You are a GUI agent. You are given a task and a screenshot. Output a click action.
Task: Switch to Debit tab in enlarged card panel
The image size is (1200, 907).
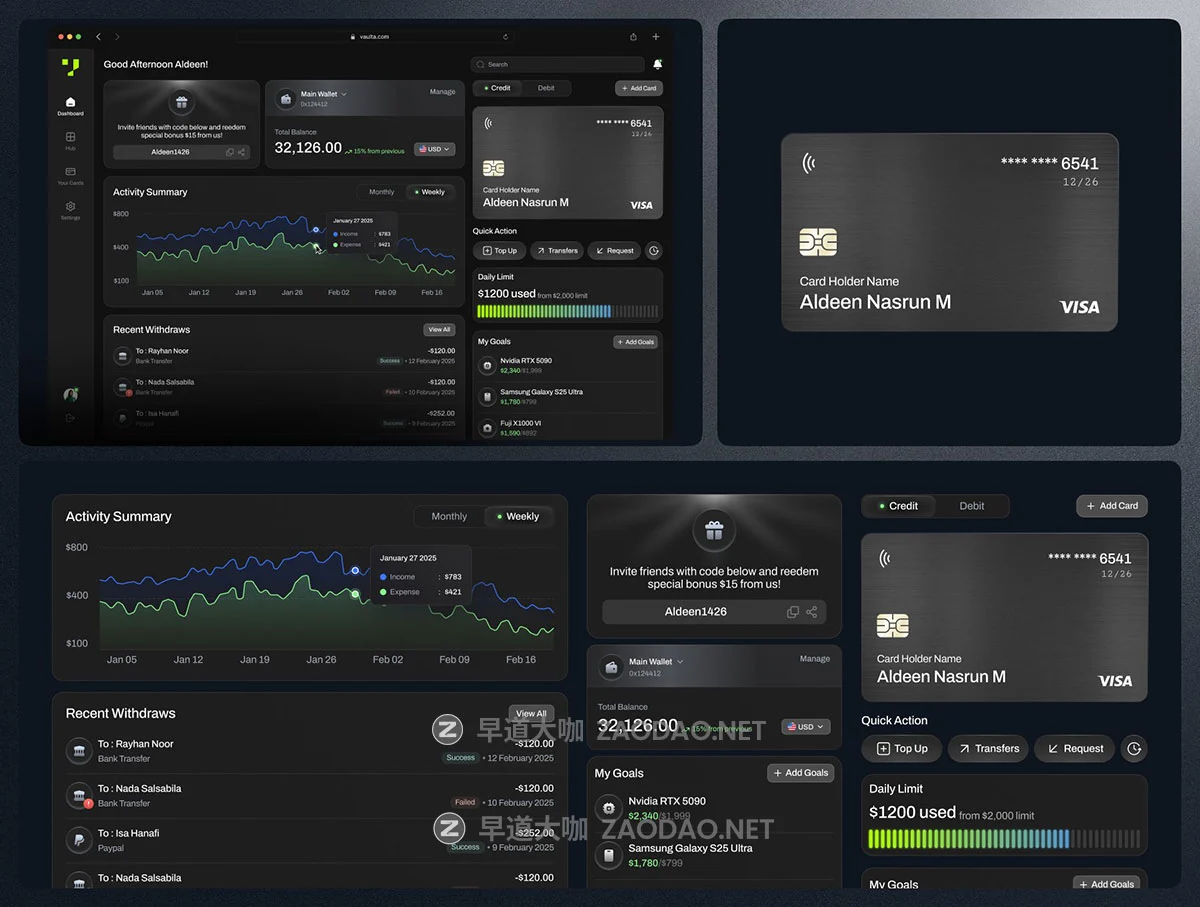click(971, 506)
